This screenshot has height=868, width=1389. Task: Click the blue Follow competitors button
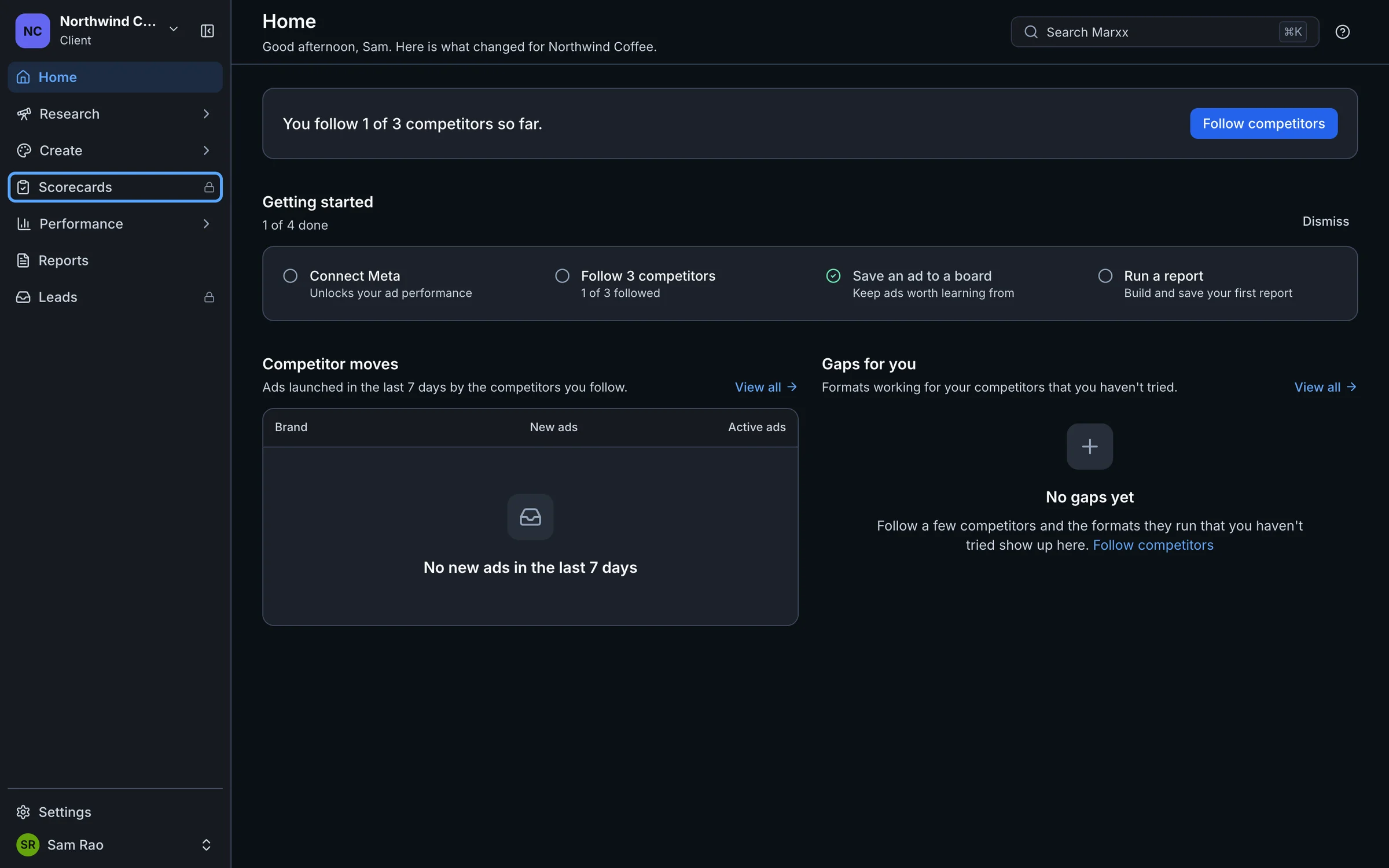tap(1263, 123)
